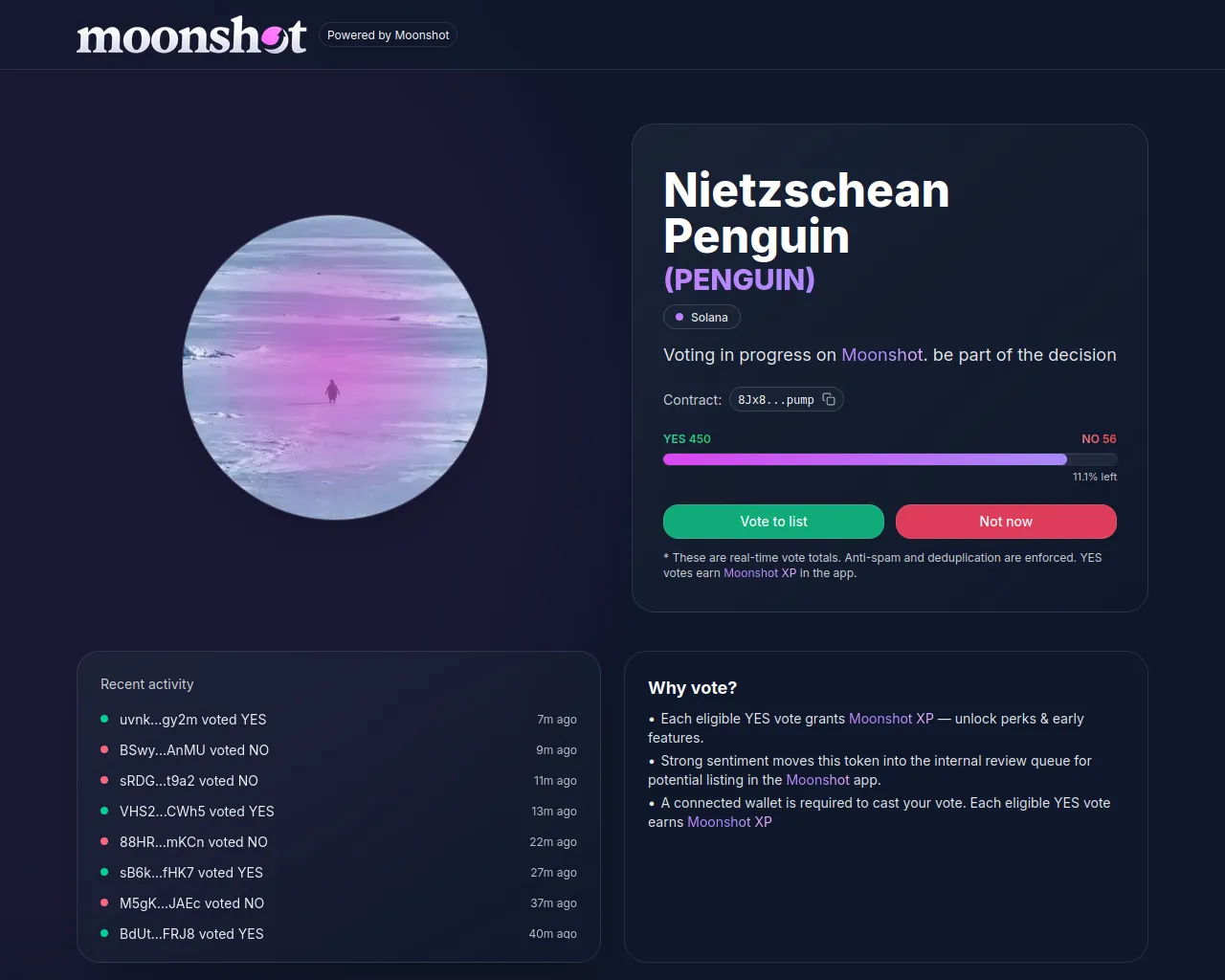Image resolution: width=1225 pixels, height=980 pixels.
Task: Click the Powered by Moonshot badge
Action: 388,35
